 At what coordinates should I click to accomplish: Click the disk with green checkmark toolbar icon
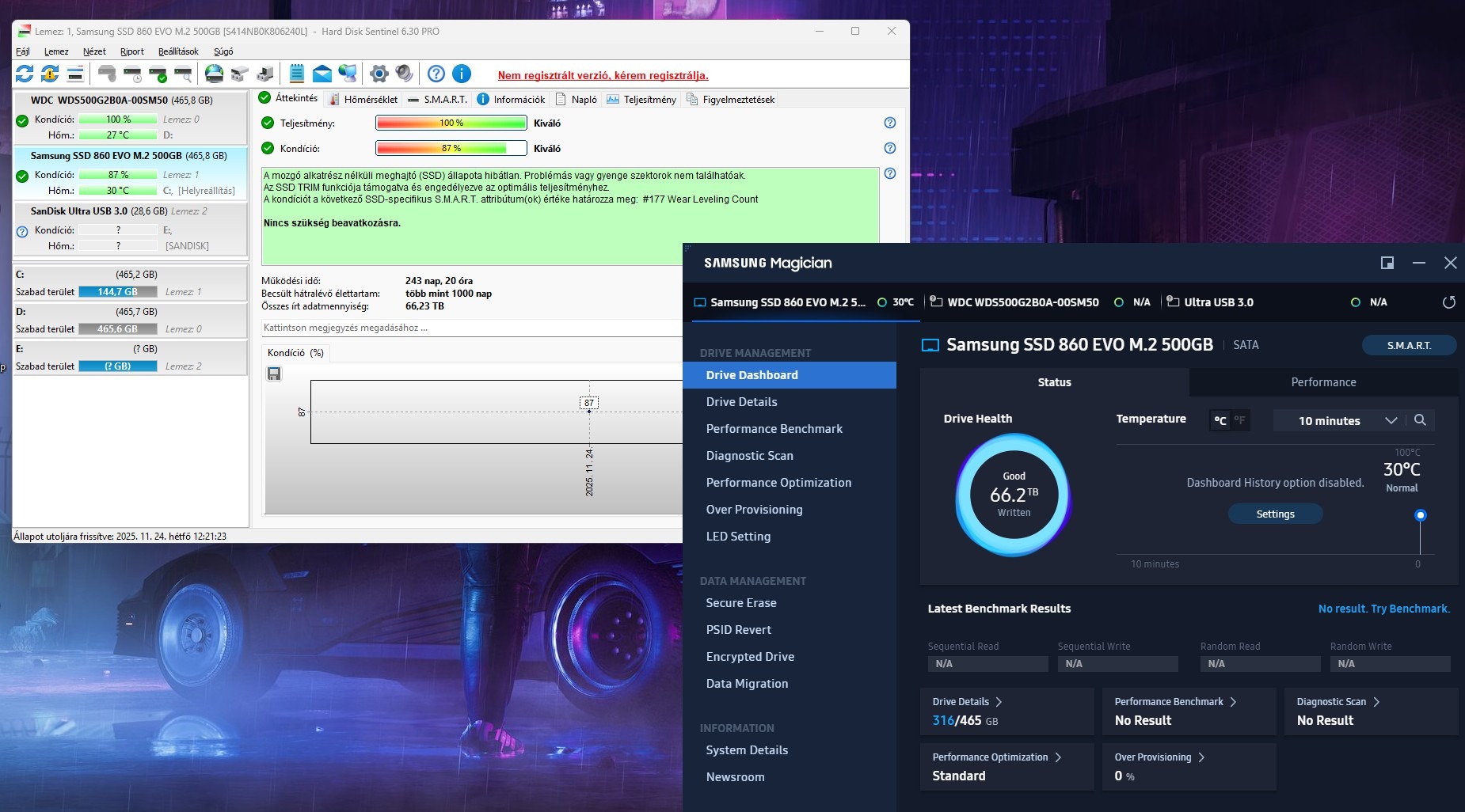(158, 74)
